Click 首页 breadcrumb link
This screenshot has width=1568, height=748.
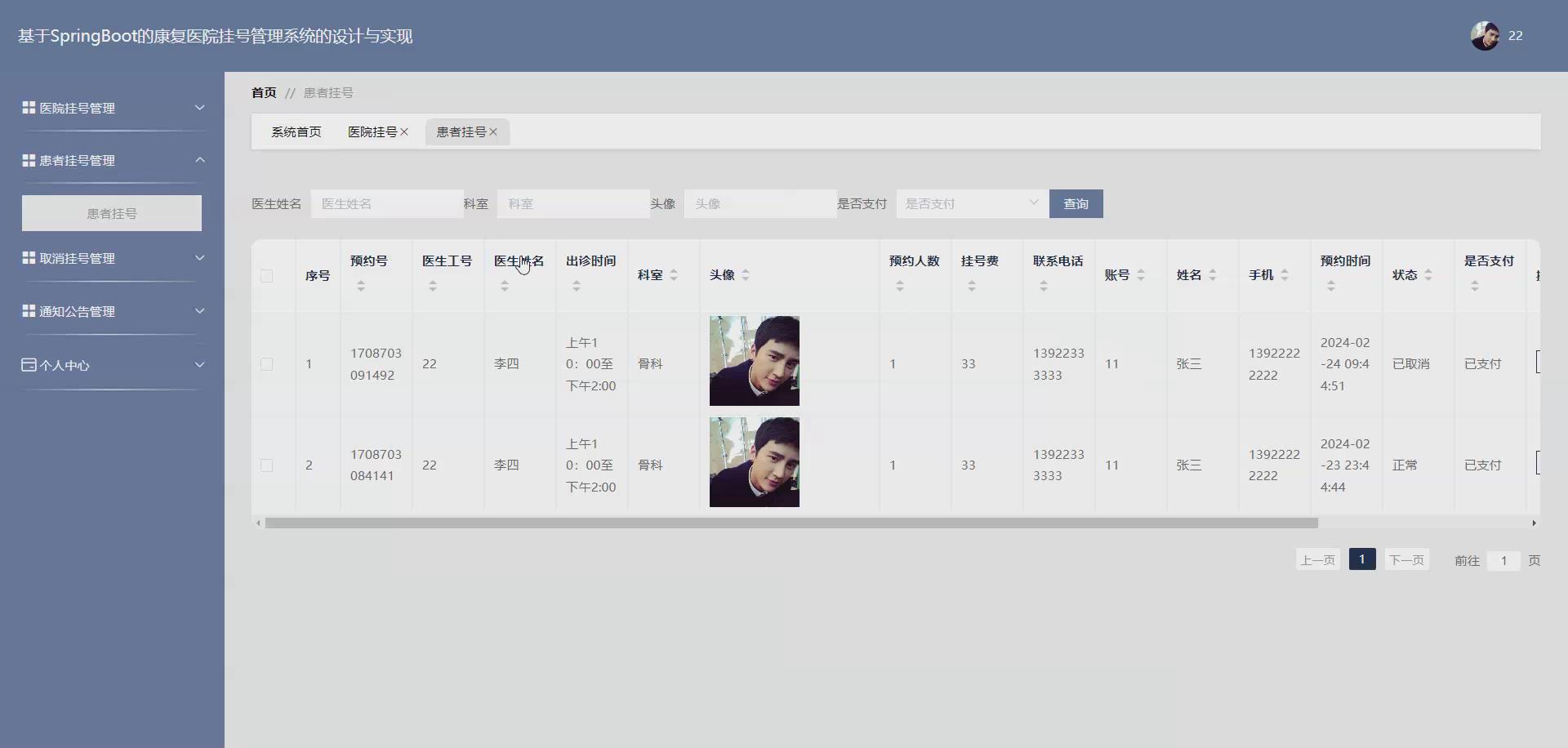264,93
